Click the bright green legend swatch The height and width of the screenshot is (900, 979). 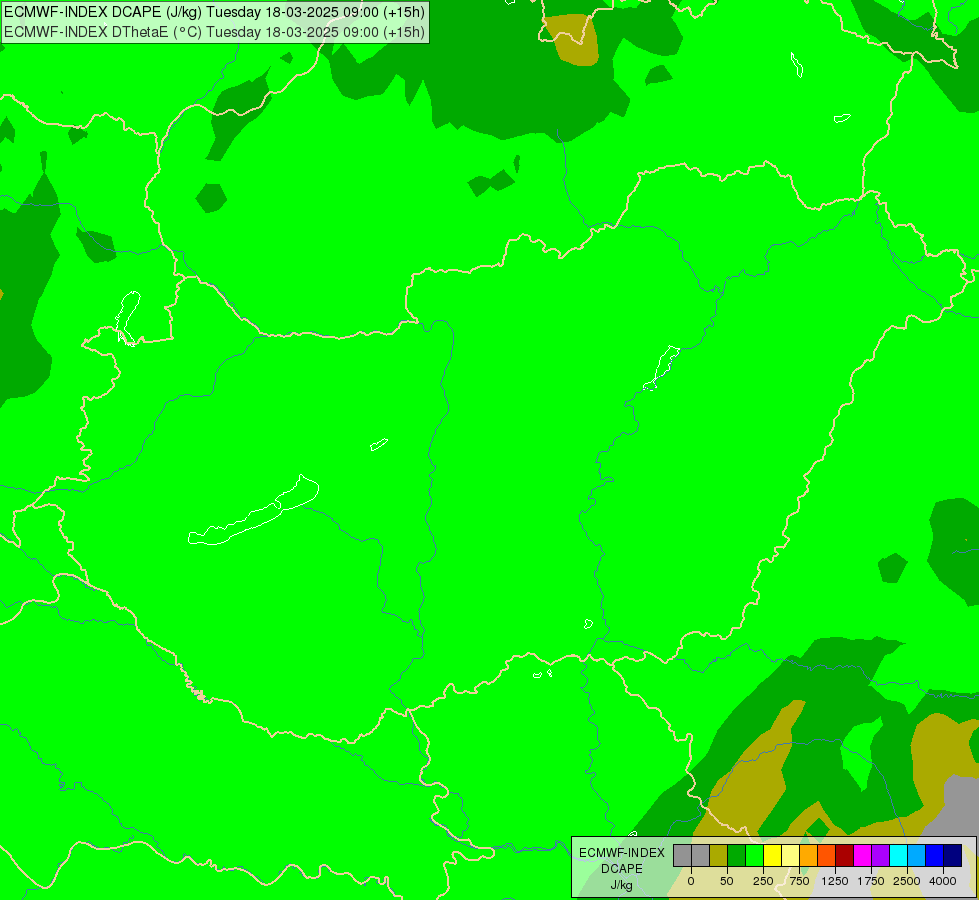coord(755,856)
